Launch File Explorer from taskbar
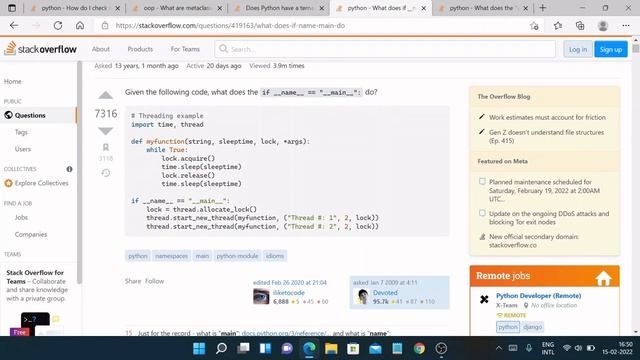The height and width of the screenshot is (360, 640). tap(331, 348)
